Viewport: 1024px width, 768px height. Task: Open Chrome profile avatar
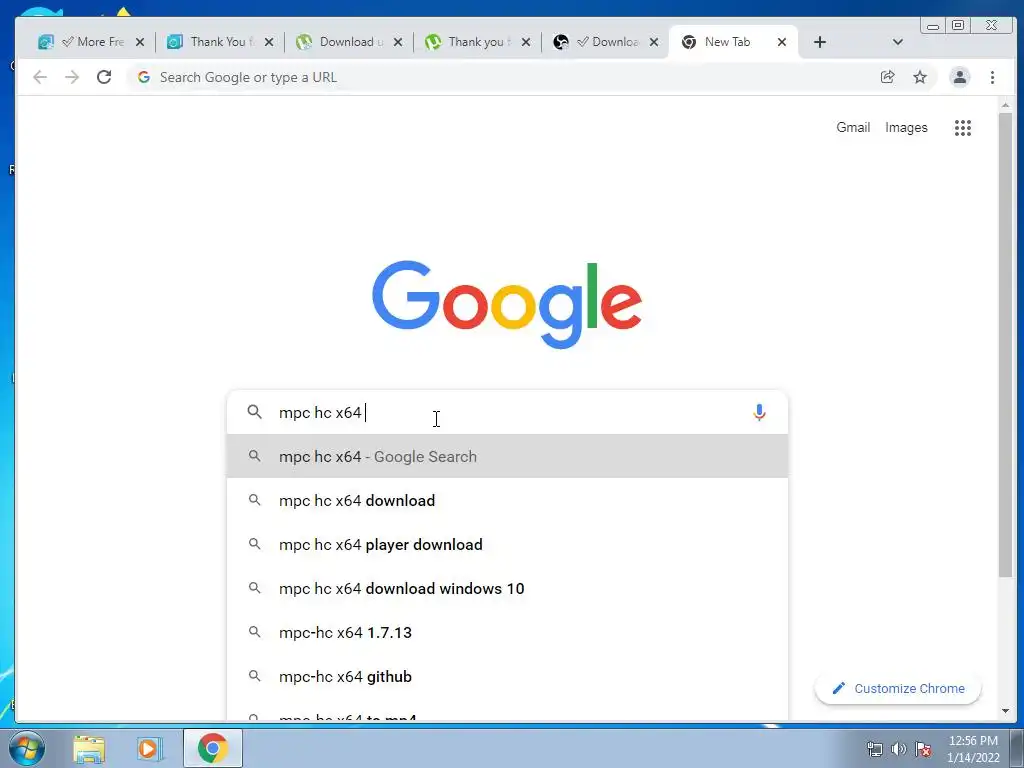(959, 77)
